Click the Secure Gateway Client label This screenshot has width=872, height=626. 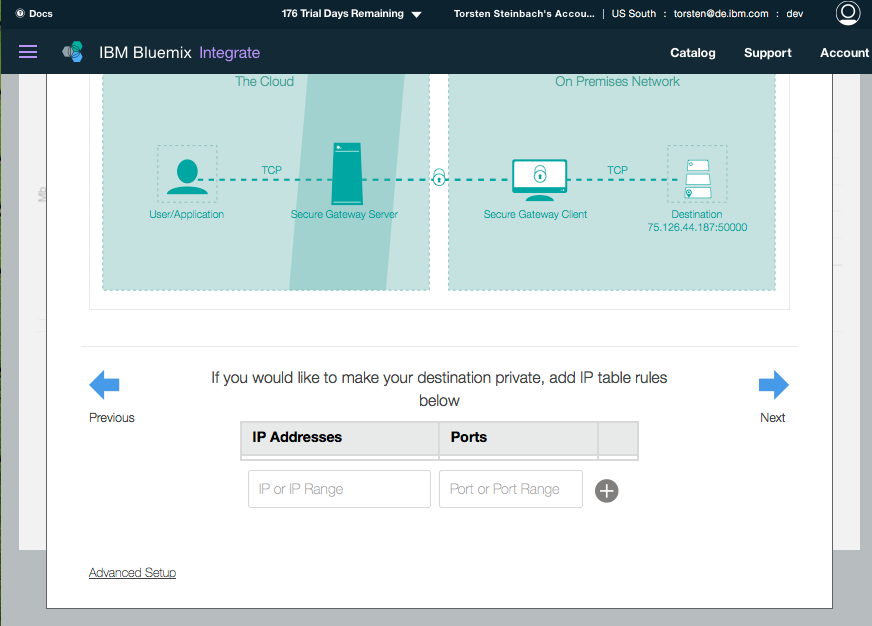(x=535, y=214)
